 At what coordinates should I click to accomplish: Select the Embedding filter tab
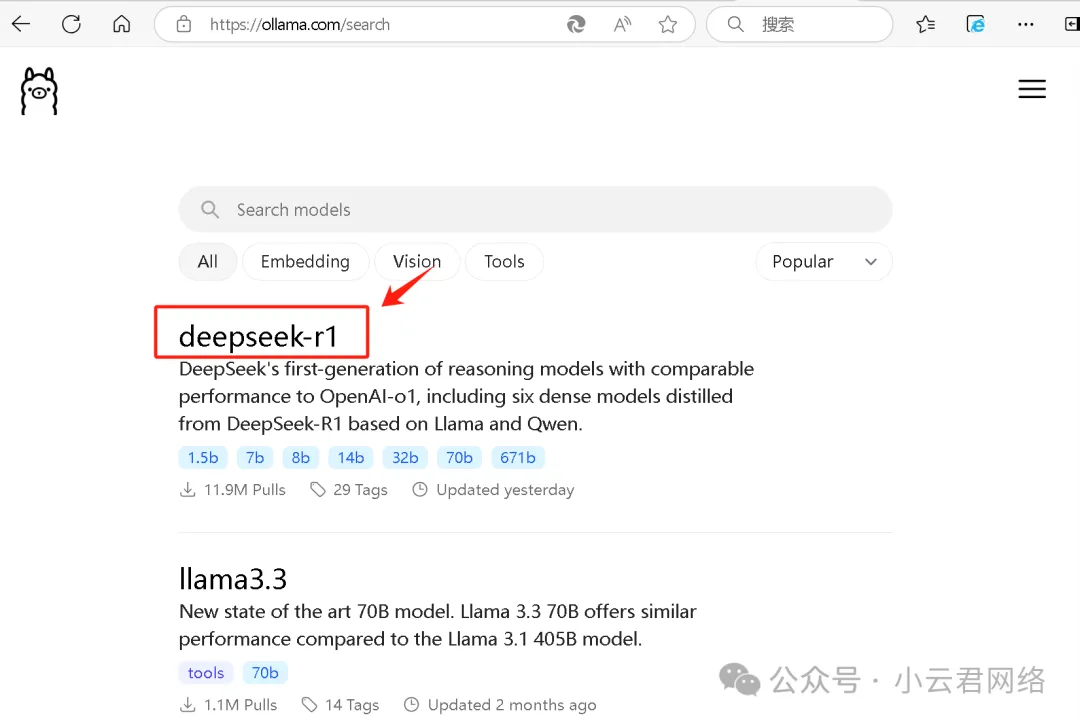305,262
